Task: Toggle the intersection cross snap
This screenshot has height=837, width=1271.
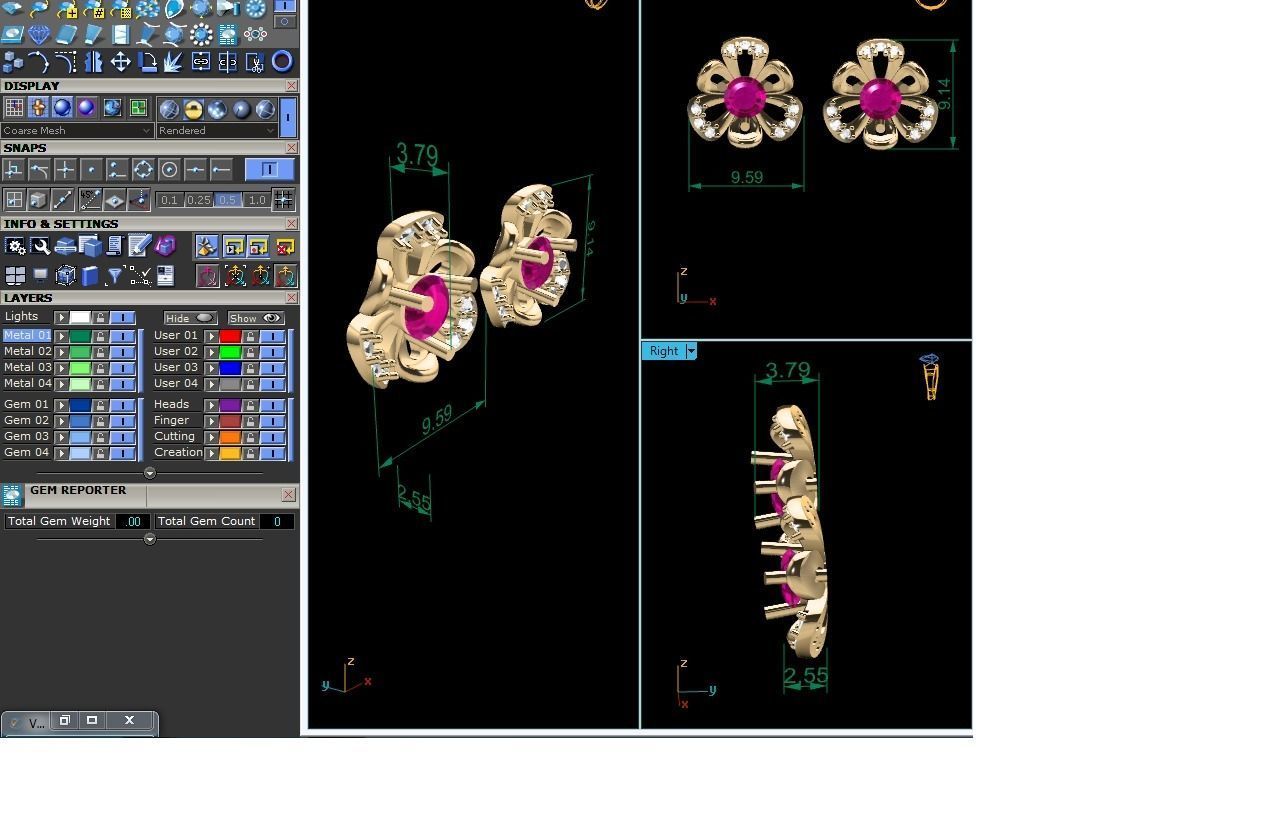Action: coord(65,170)
